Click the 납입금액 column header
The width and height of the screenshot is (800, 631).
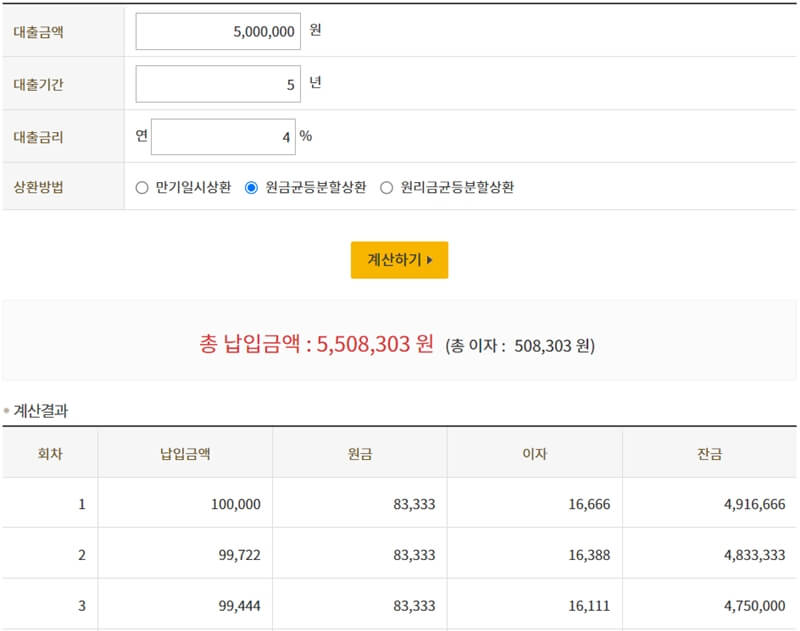tap(186, 452)
